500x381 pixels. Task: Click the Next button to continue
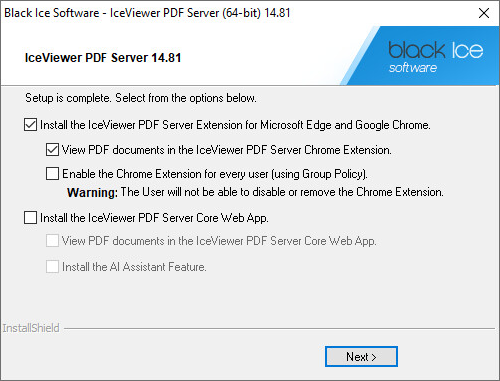click(x=361, y=357)
